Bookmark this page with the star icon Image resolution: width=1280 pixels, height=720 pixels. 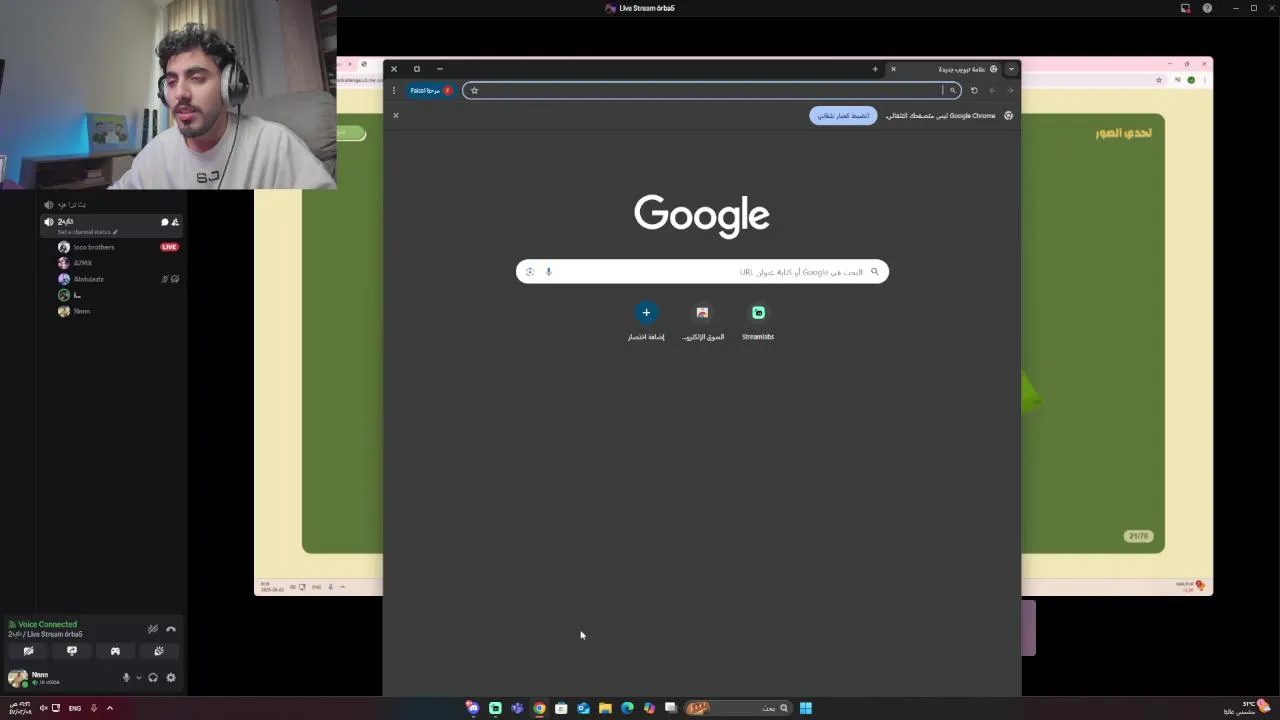point(474,90)
